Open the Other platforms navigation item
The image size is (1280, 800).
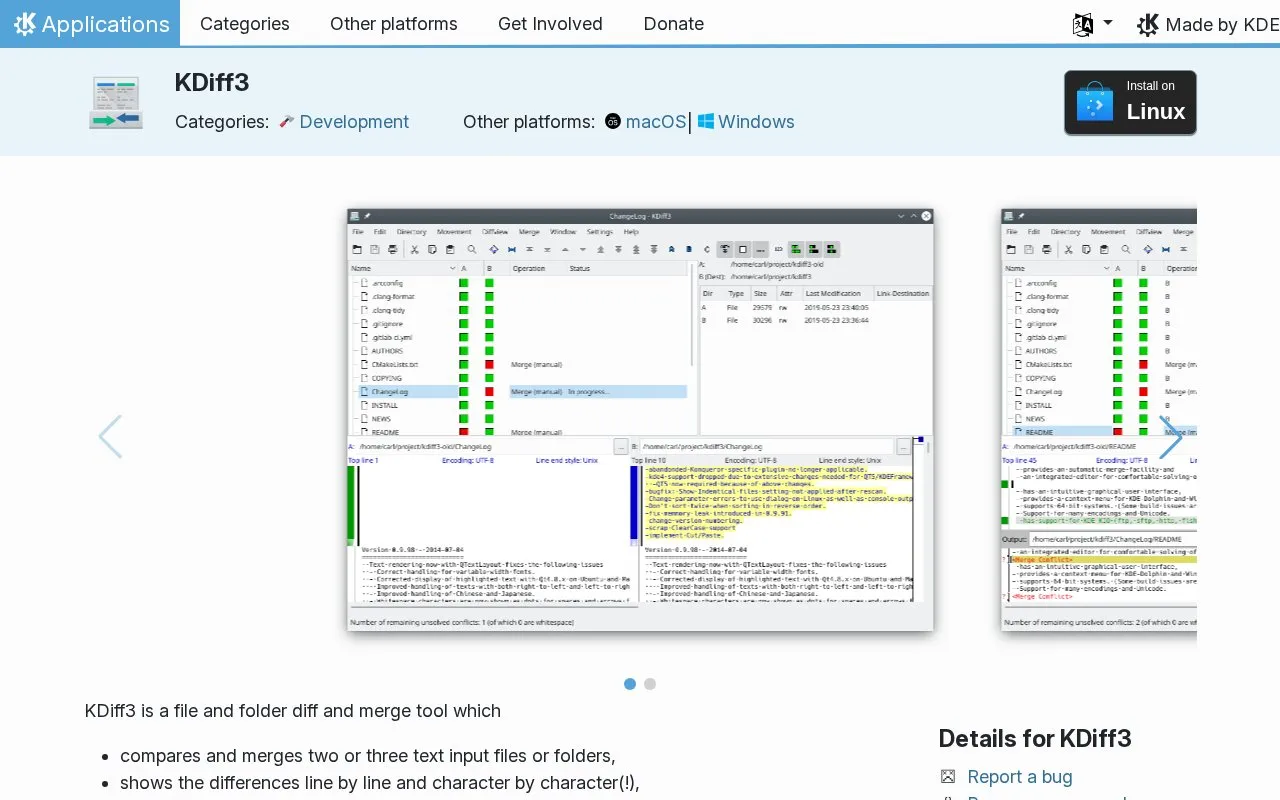coord(394,23)
